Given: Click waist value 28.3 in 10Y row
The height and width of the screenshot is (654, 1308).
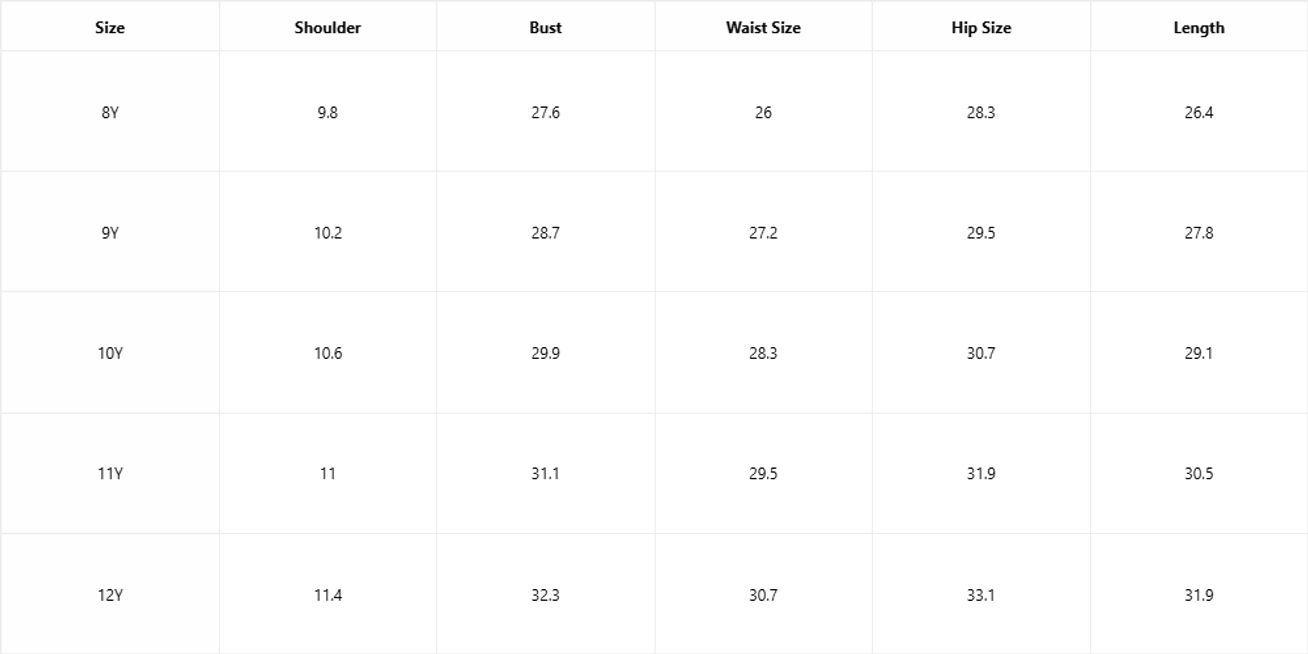Looking at the screenshot, I should click(x=763, y=353).
